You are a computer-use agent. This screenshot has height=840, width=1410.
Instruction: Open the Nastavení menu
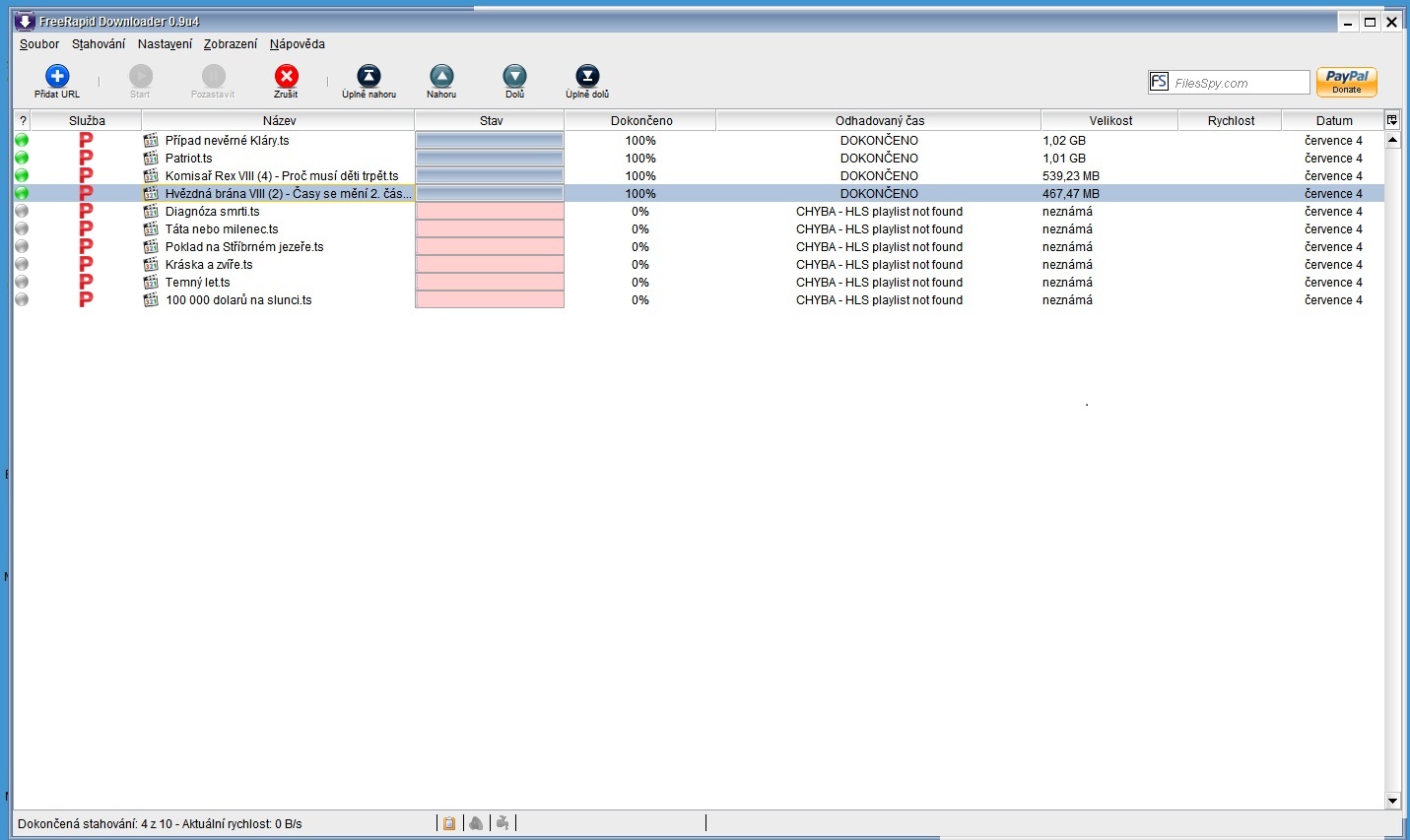pos(165,44)
